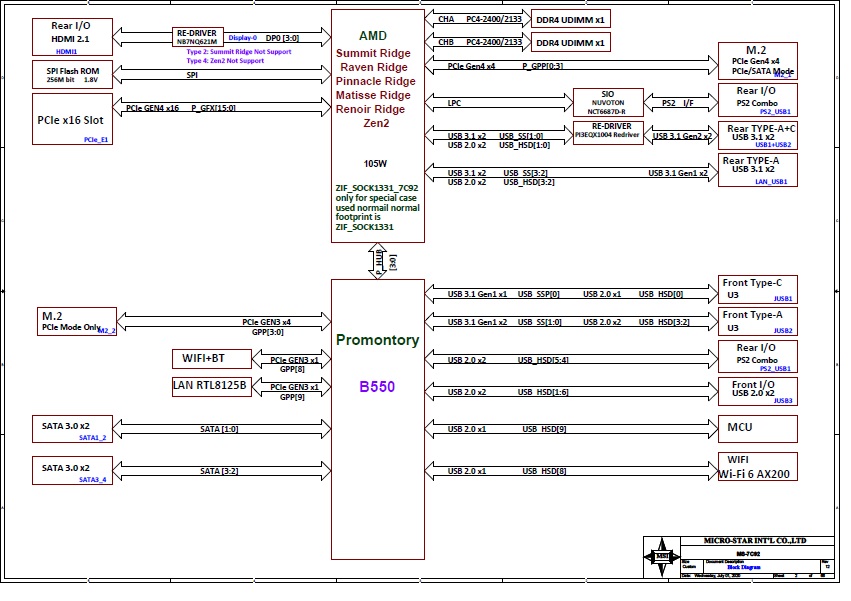Click the PCIe_E1 connector reference
The height and width of the screenshot is (601, 851).
pos(96,140)
